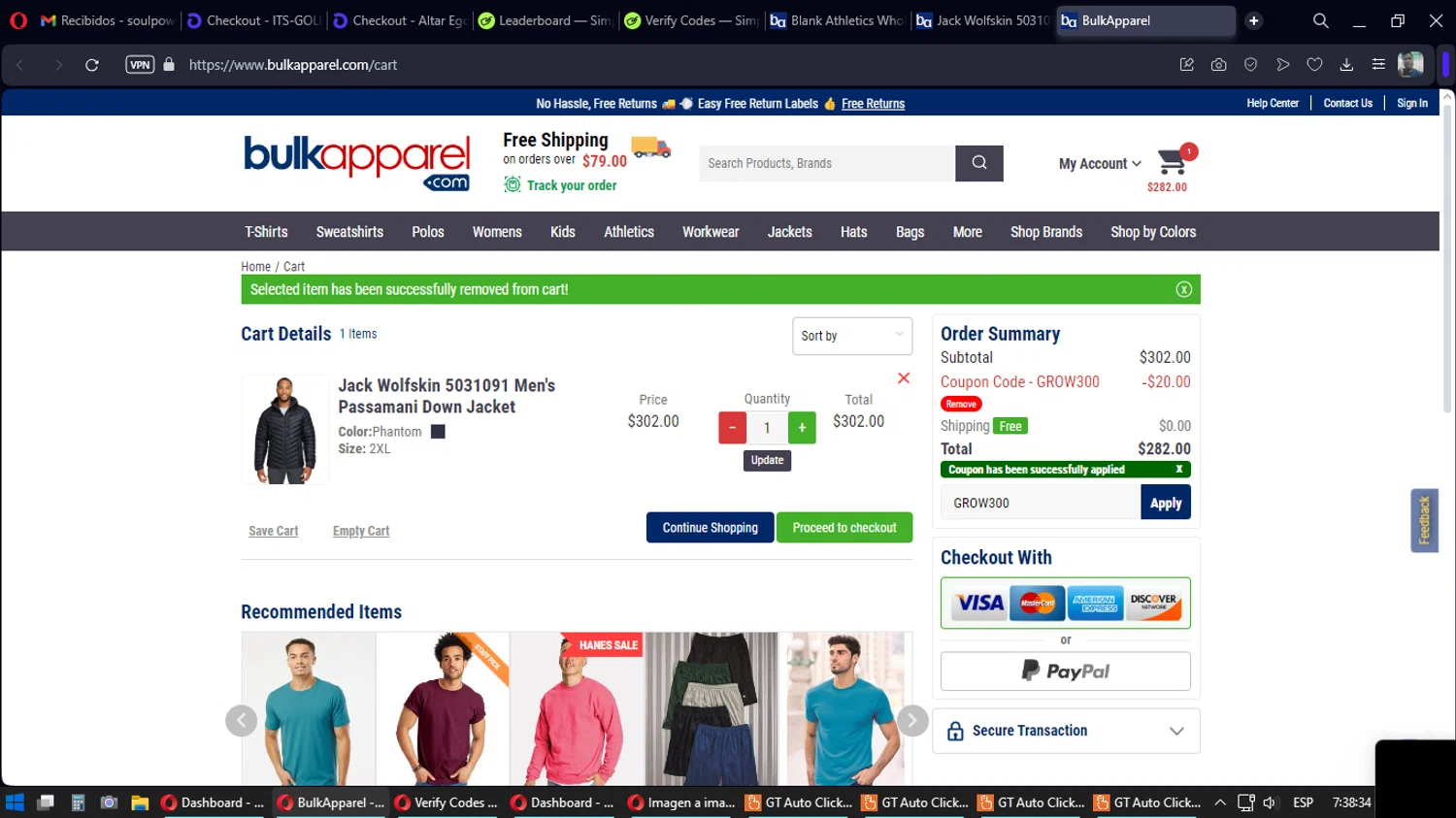The width and height of the screenshot is (1456, 818).
Task: Click the Sign In link
Action: click(x=1412, y=103)
